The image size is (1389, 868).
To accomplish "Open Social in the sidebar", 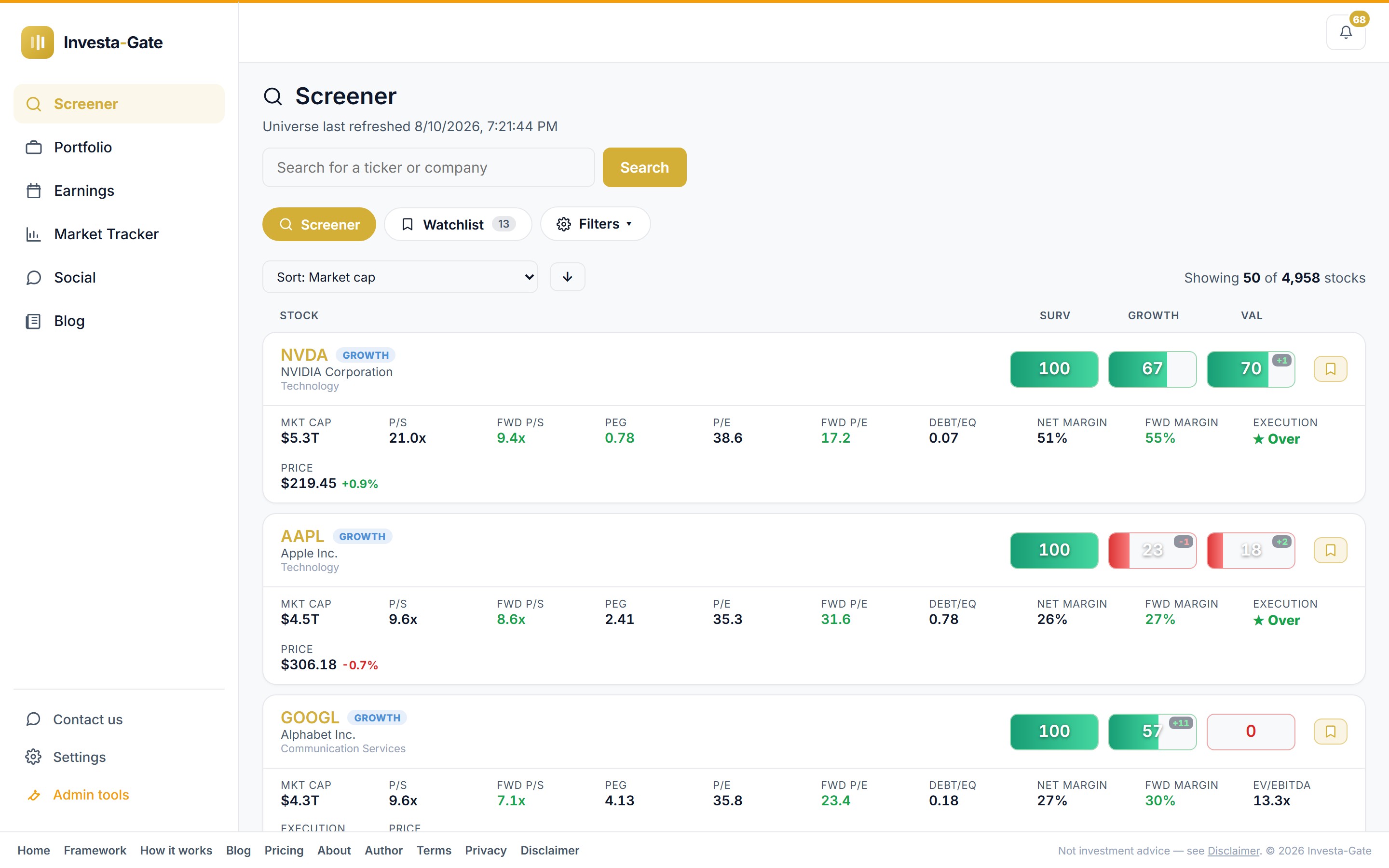I will pos(119,278).
